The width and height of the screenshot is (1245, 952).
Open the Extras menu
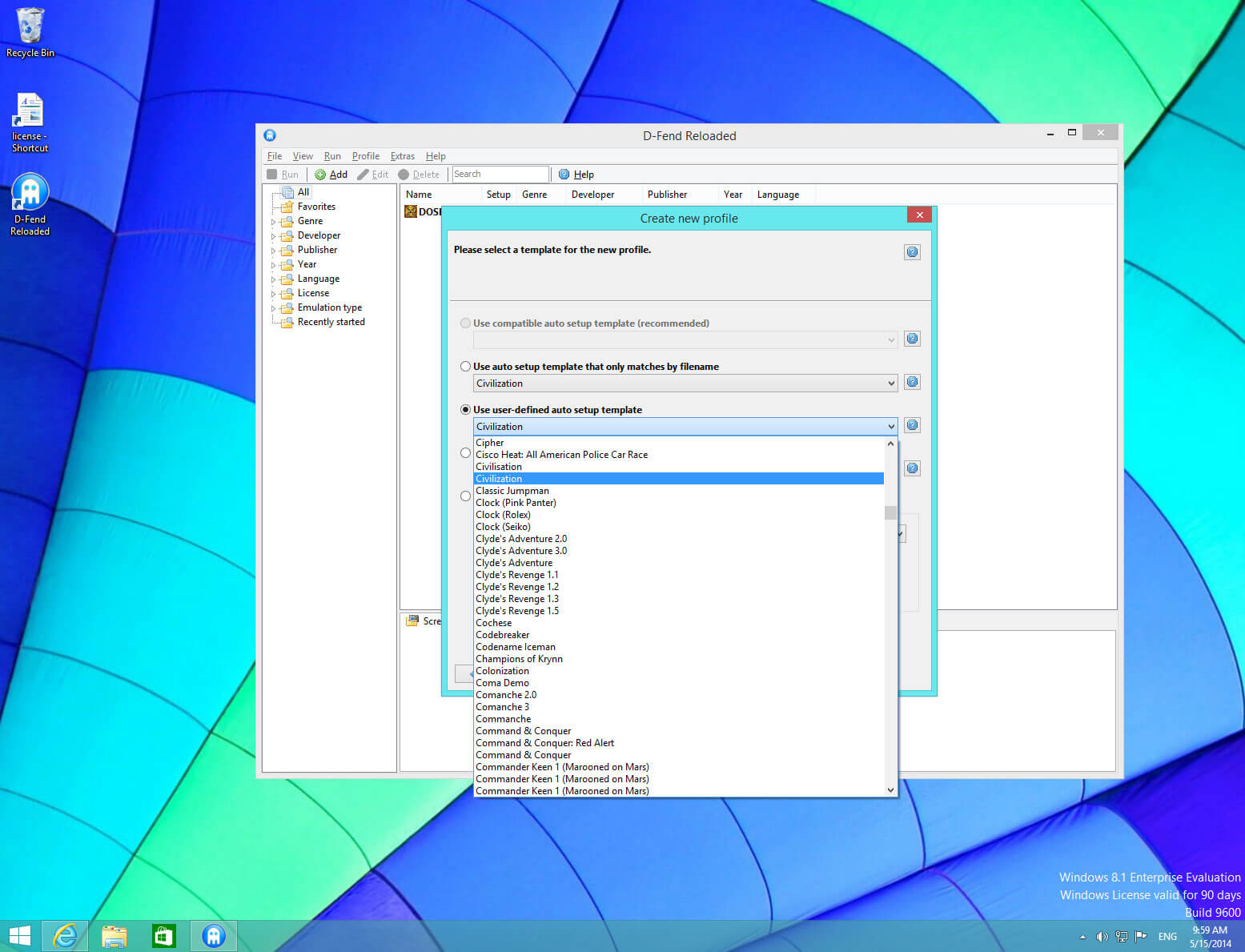pyautogui.click(x=403, y=156)
